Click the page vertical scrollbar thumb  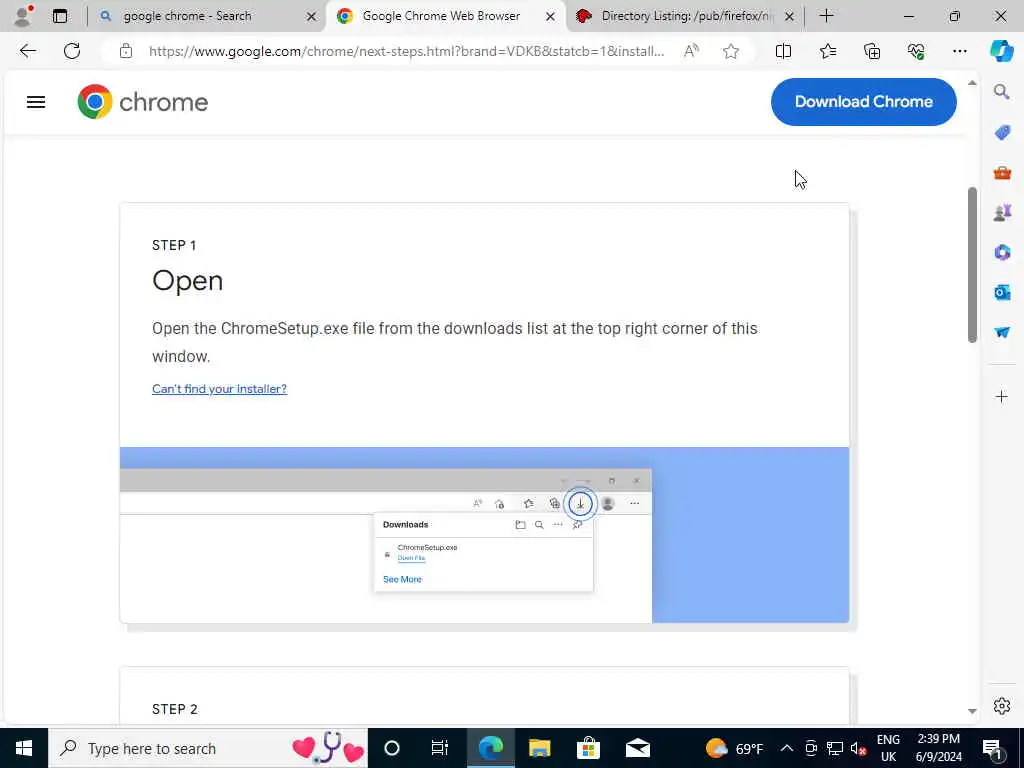972,264
